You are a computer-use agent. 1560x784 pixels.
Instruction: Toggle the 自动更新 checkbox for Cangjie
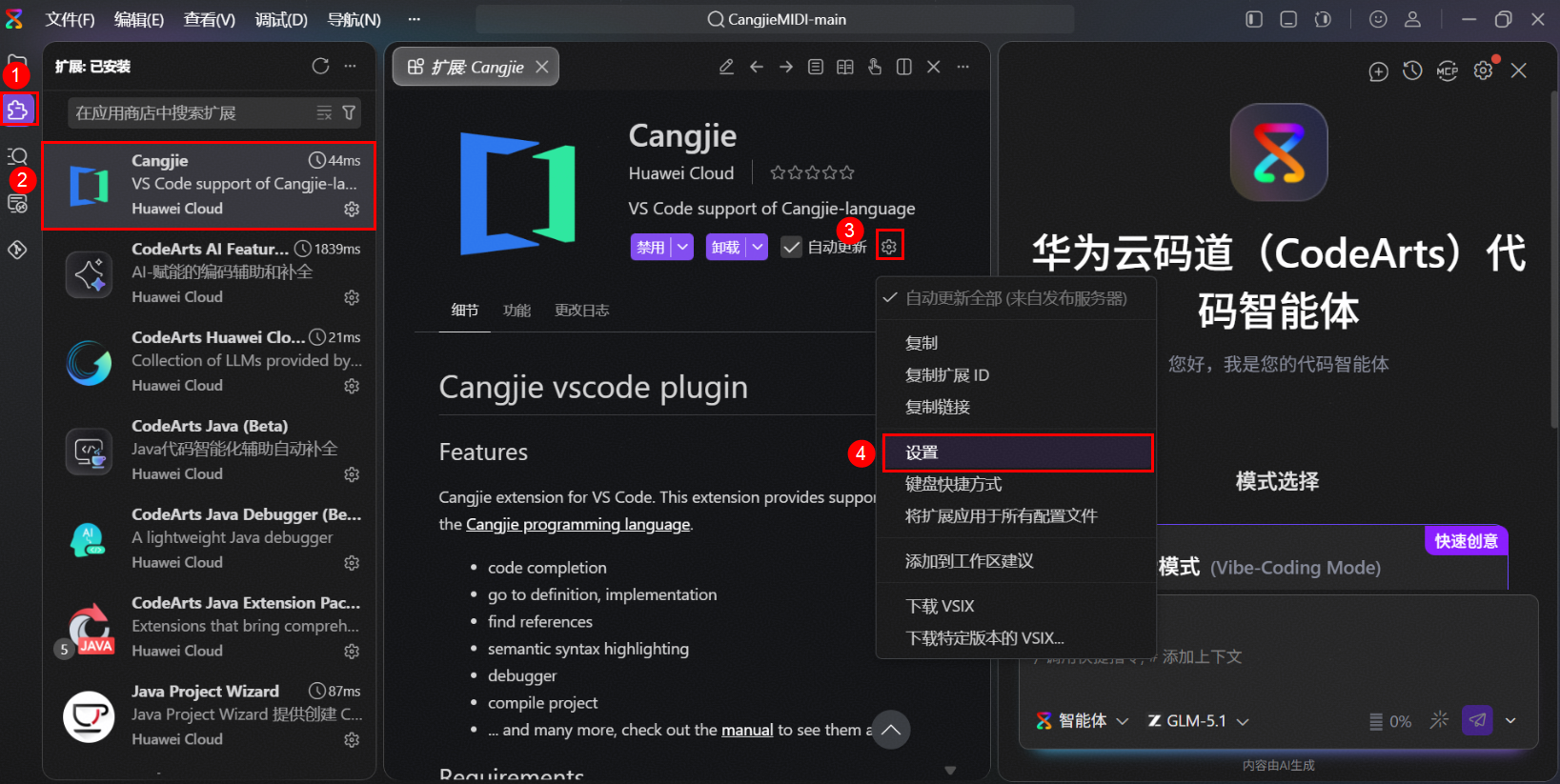[x=791, y=248]
